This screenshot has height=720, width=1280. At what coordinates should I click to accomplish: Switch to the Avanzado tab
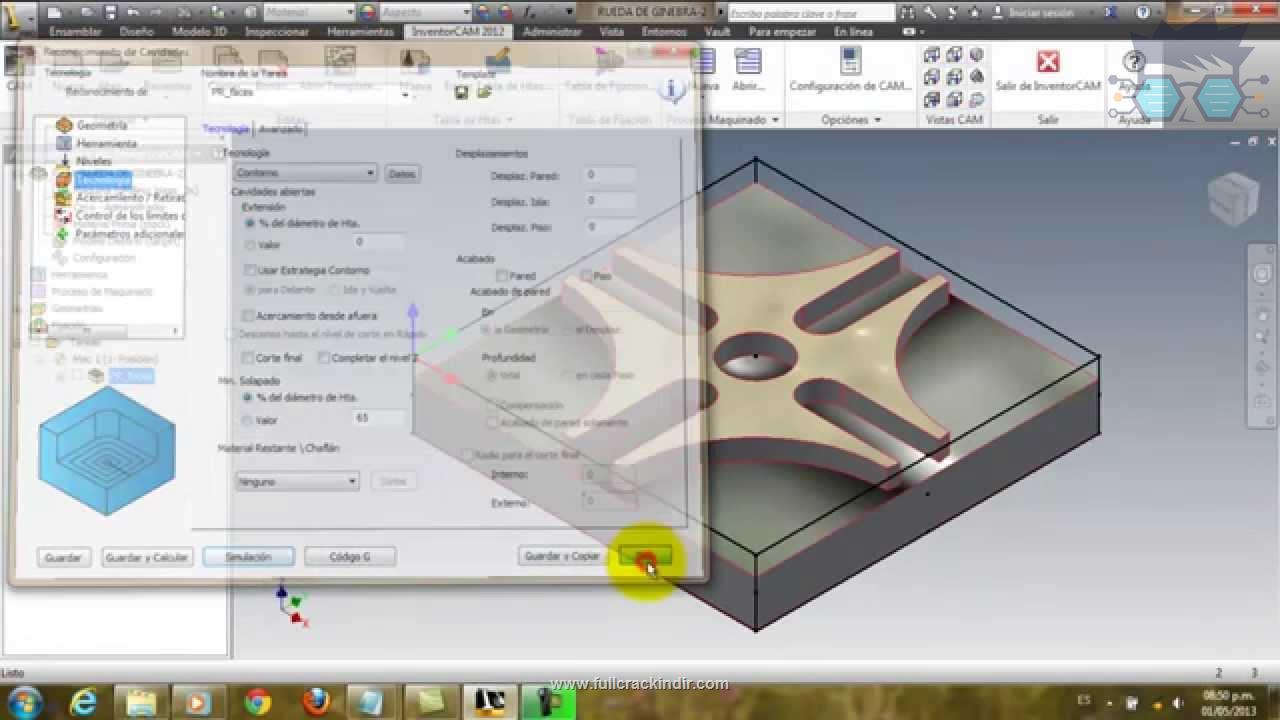(281, 129)
